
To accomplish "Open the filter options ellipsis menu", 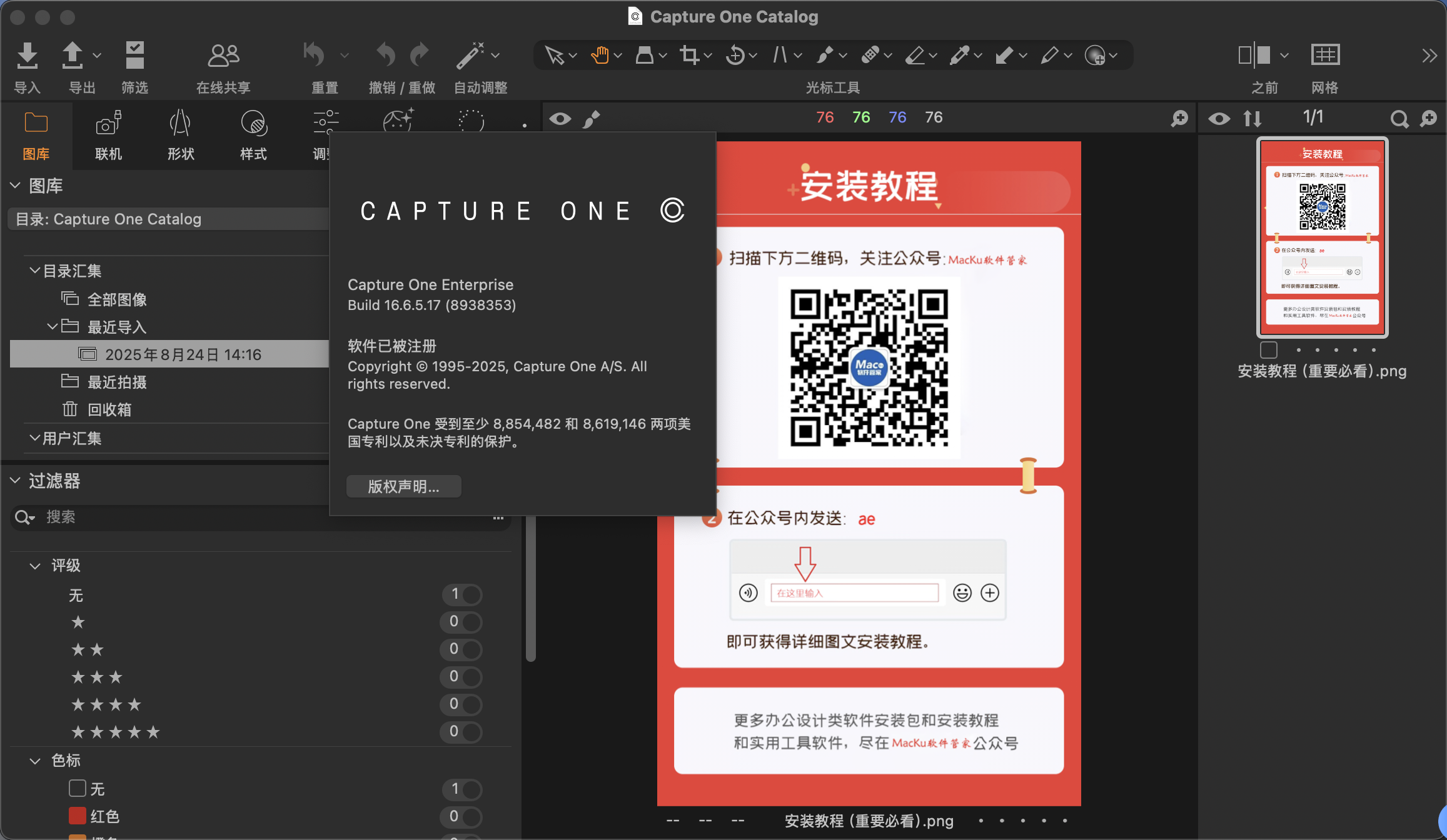I will coord(498,518).
